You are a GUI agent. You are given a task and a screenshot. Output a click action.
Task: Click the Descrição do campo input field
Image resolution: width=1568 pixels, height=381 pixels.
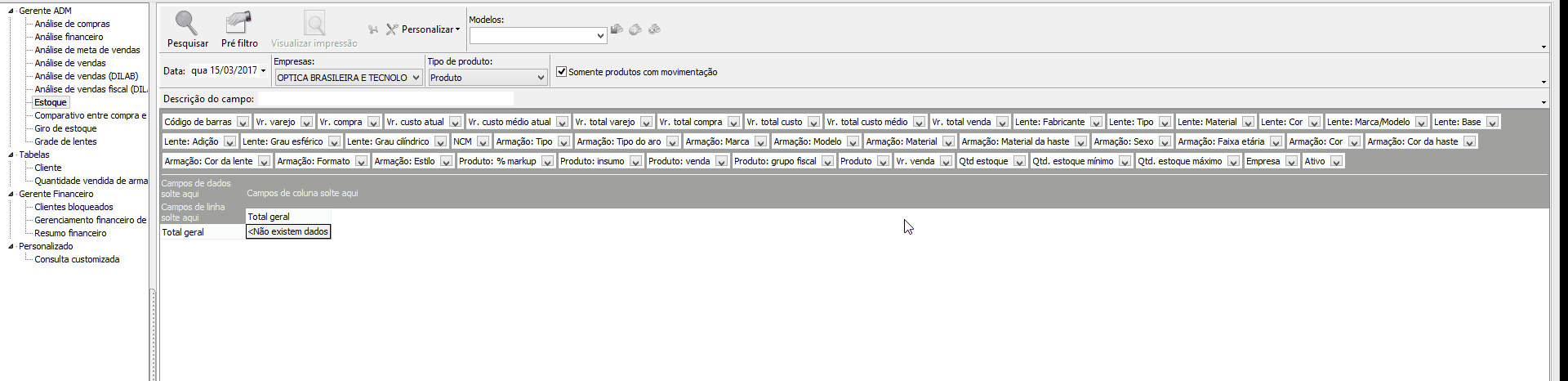[x=385, y=99]
